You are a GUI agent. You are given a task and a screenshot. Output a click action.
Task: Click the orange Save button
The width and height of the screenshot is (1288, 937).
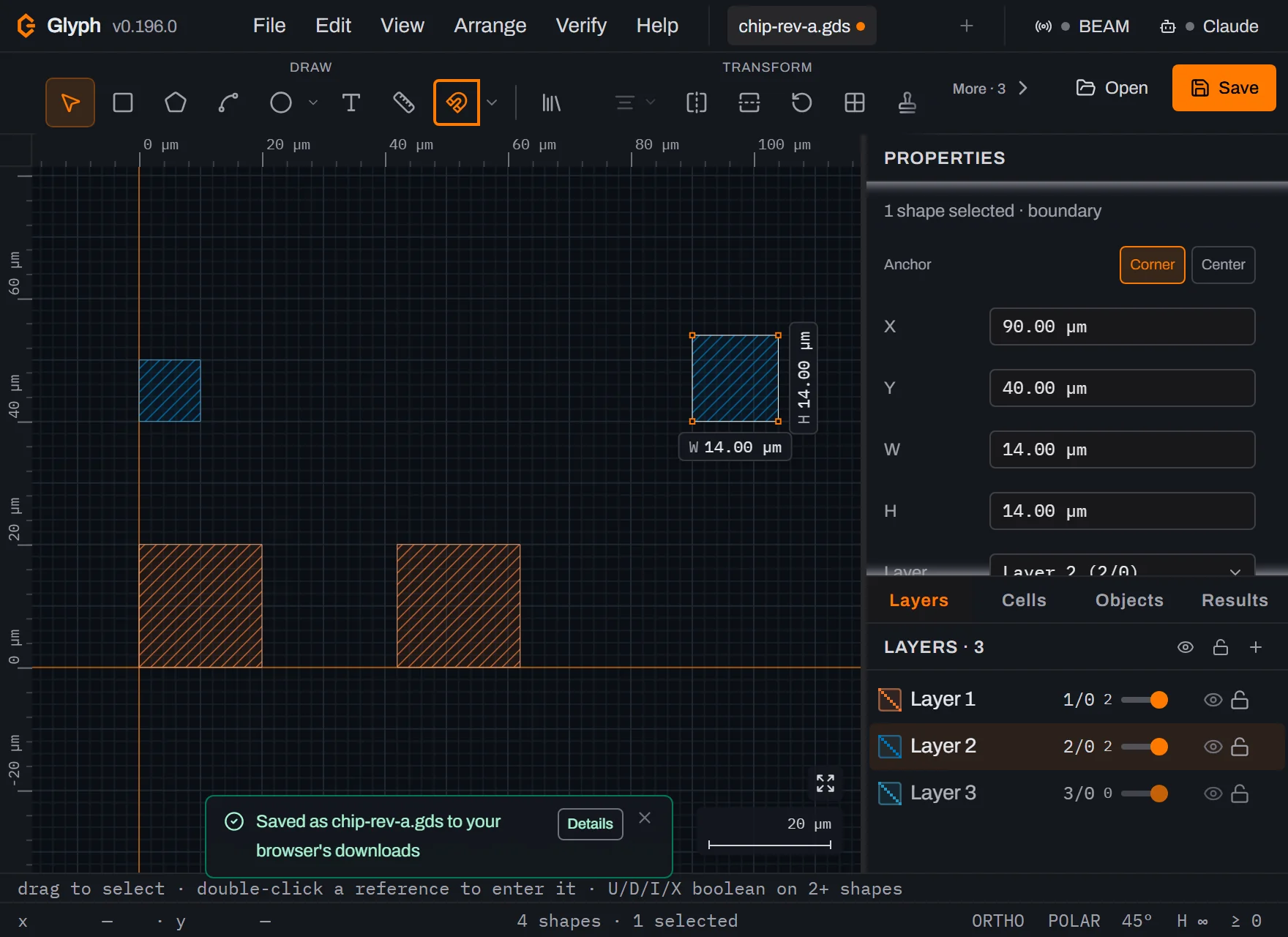click(x=1224, y=88)
